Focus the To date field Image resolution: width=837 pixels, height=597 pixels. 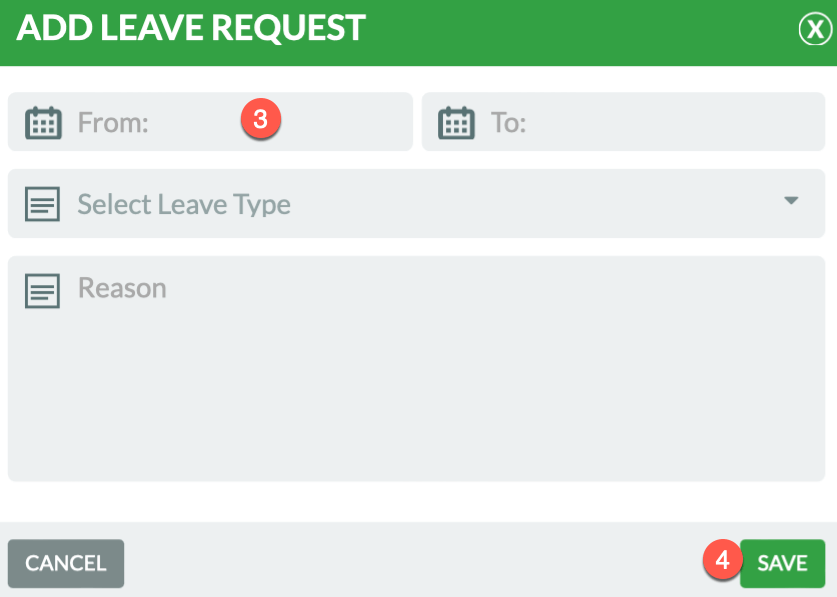pos(623,122)
